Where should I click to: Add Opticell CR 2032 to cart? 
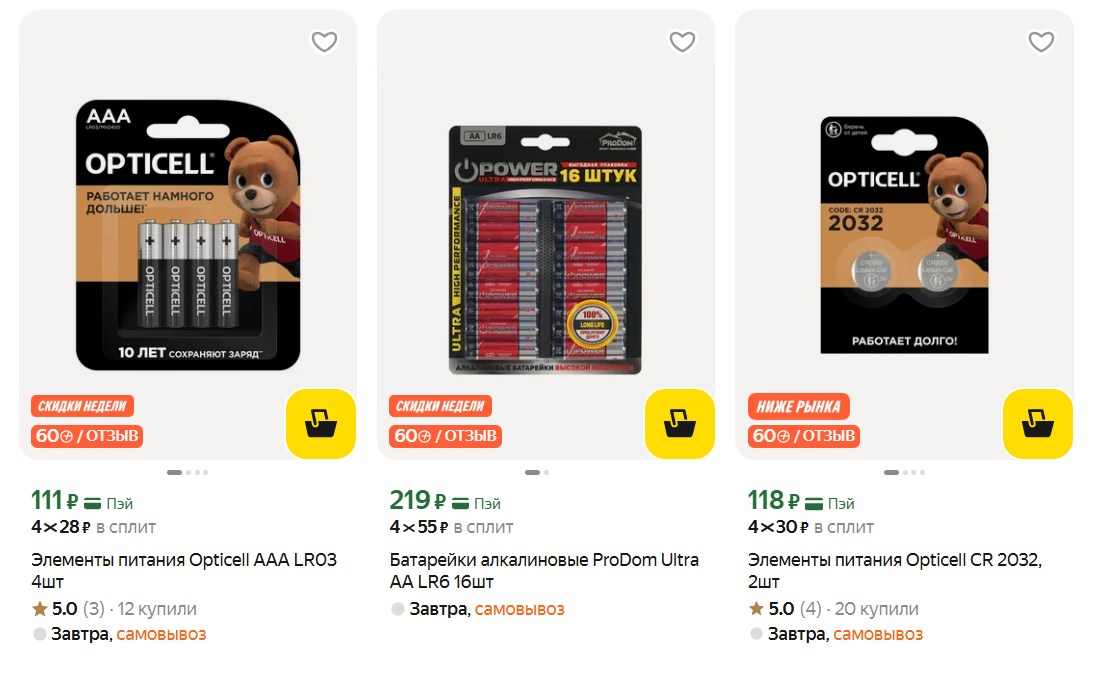click(x=1038, y=424)
